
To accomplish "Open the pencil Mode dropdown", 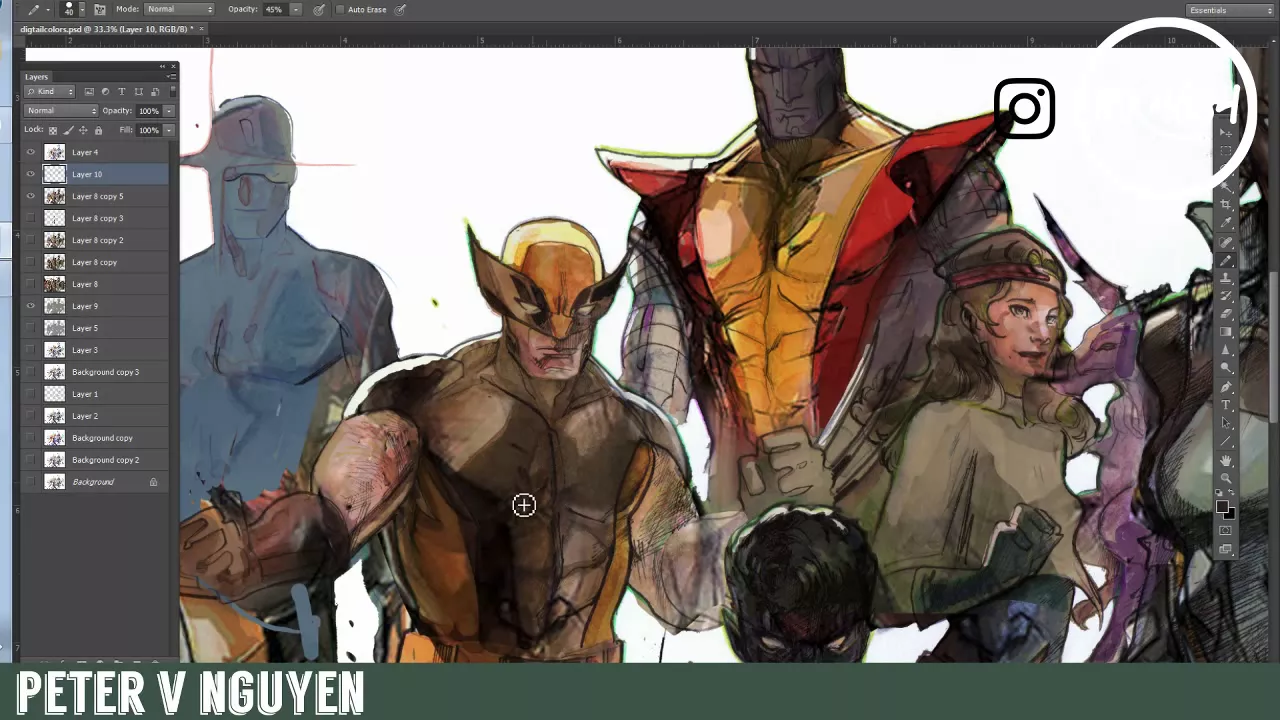I will pos(179,9).
